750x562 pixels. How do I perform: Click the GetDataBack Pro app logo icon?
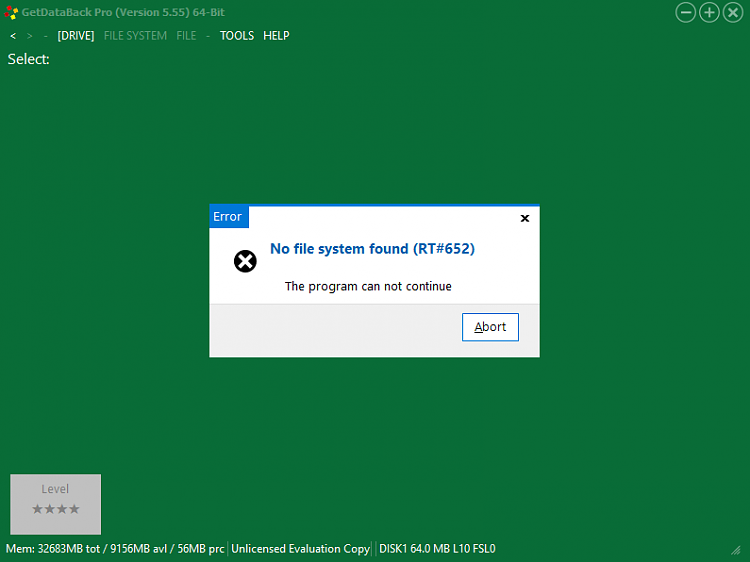[11, 12]
